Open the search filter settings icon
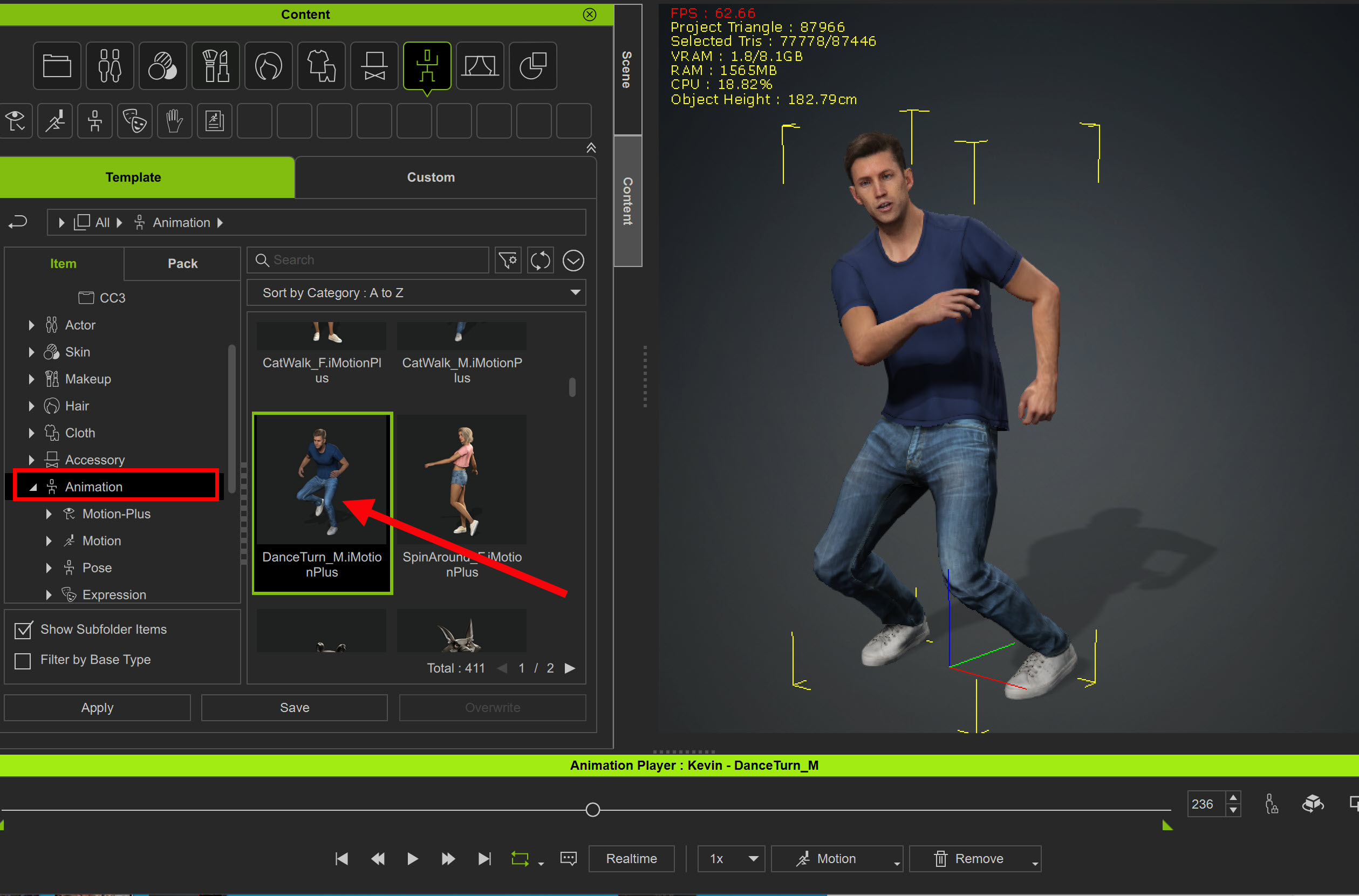The image size is (1359, 896). (508, 261)
